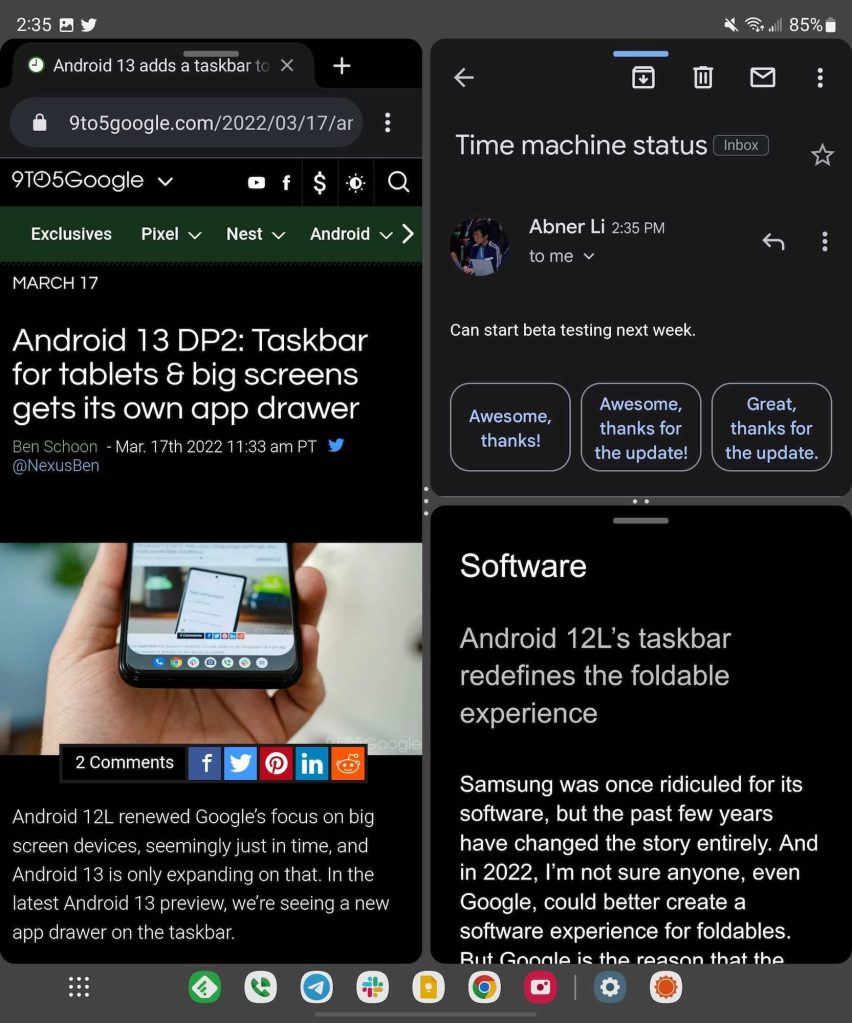Screen dimensions: 852x1023
Task: Expand the Pixel menu in the site nav
Action: pyautogui.click(x=171, y=234)
